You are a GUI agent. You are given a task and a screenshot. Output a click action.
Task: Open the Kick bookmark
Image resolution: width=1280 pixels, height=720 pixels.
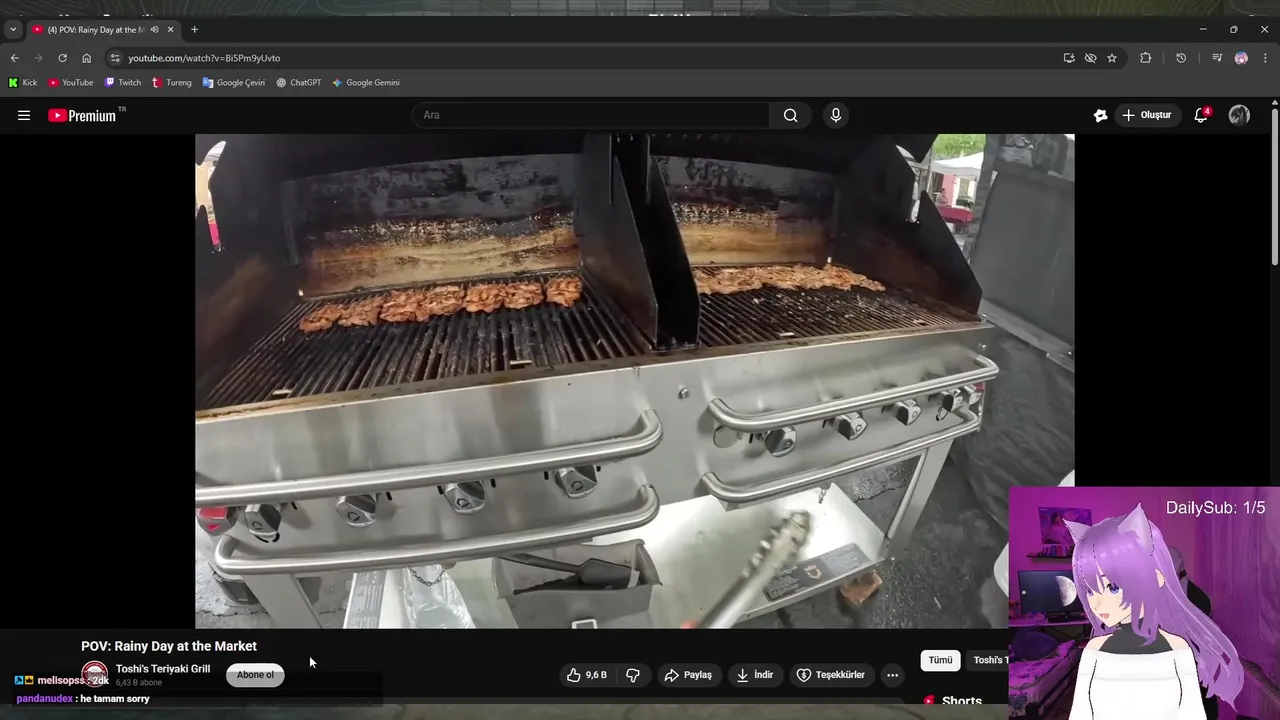tap(23, 83)
